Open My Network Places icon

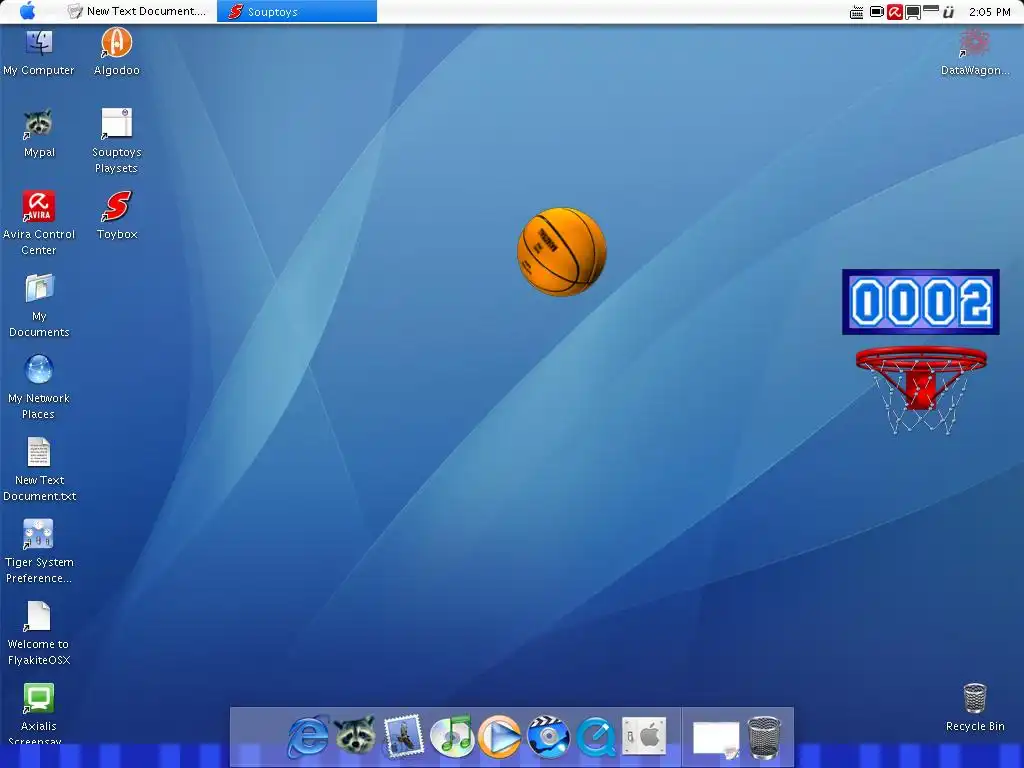click(39, 387)
